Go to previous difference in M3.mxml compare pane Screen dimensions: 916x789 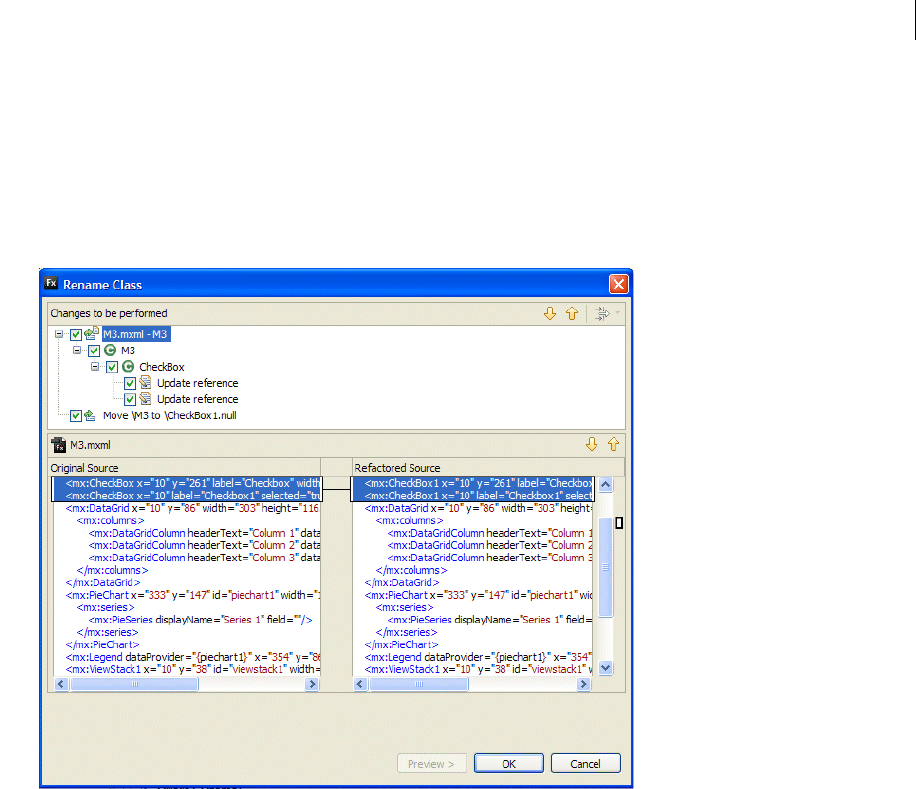(613, 444)
